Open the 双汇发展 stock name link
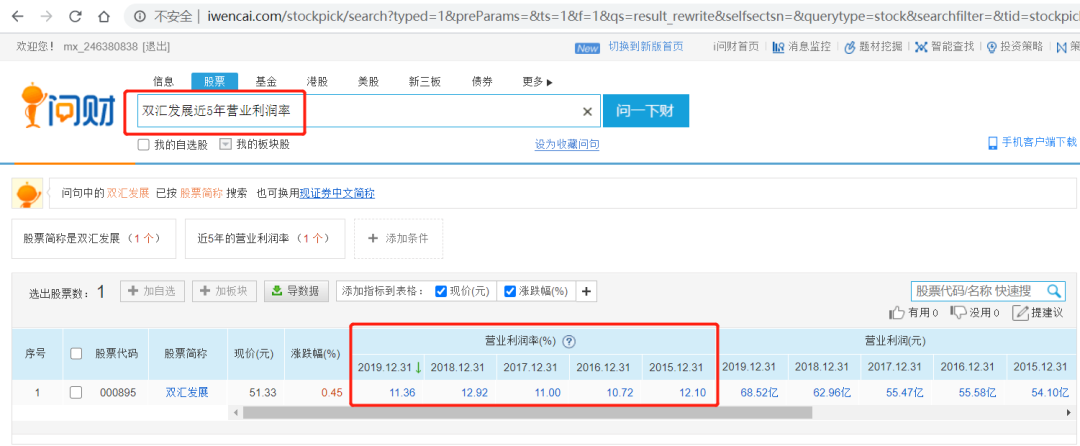The image size is (1080, 446). 187,392
